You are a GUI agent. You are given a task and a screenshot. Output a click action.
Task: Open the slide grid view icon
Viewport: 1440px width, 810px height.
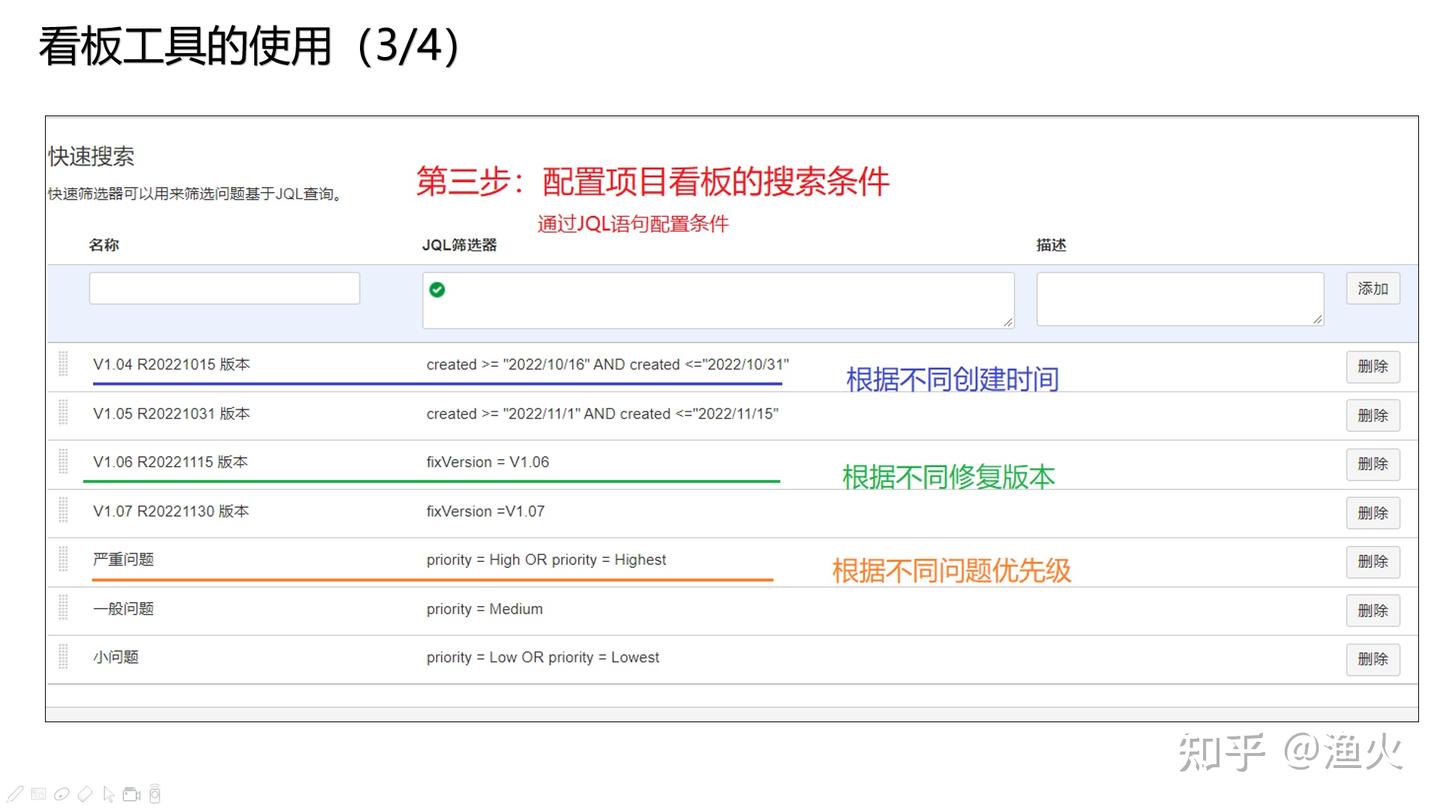point(38,795)
